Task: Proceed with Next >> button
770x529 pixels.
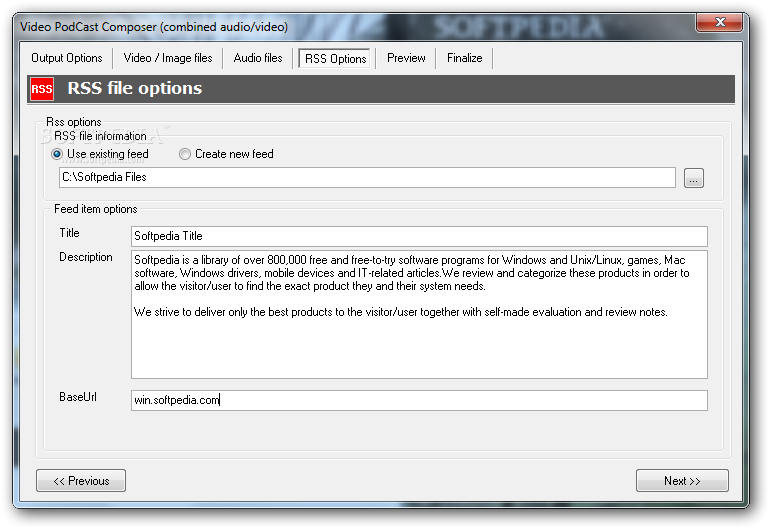Action: (x=682, y=480)
